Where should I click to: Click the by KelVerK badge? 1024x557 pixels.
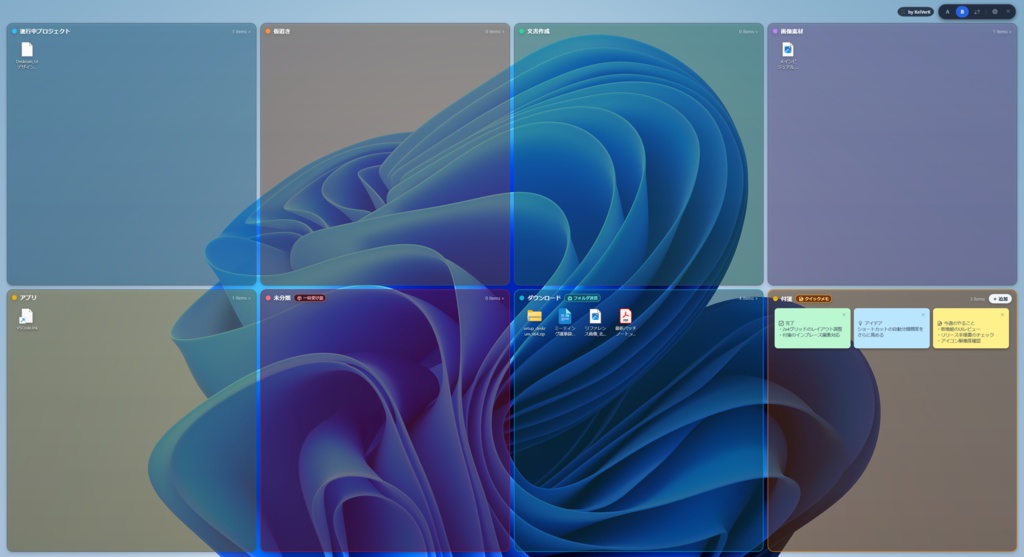pyautogui.click(x=916, y=12)
